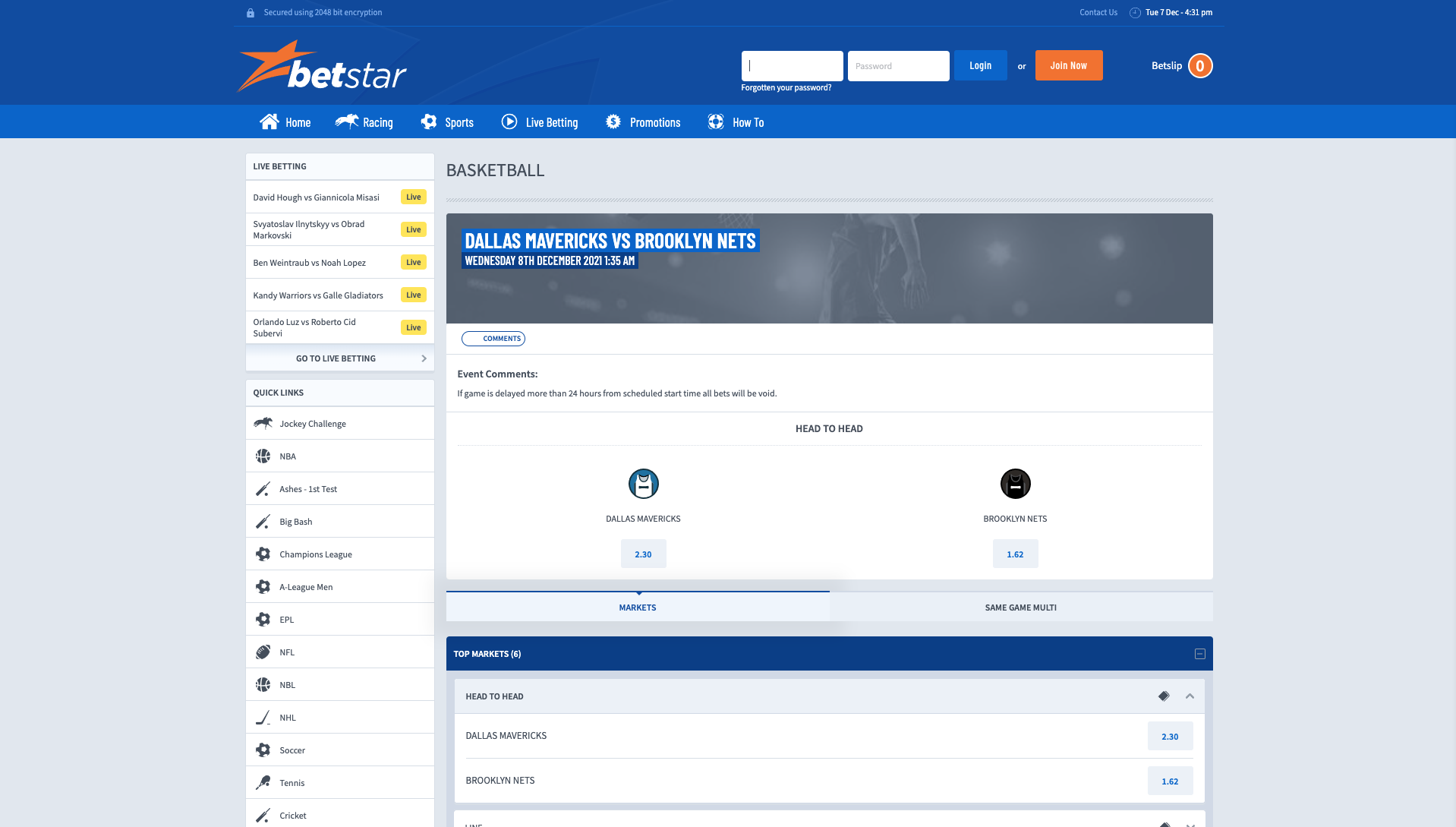This screenshot has height=827, width=1456.
Task: Go to Home in navigation bar
Action: (x=285, y=122)
